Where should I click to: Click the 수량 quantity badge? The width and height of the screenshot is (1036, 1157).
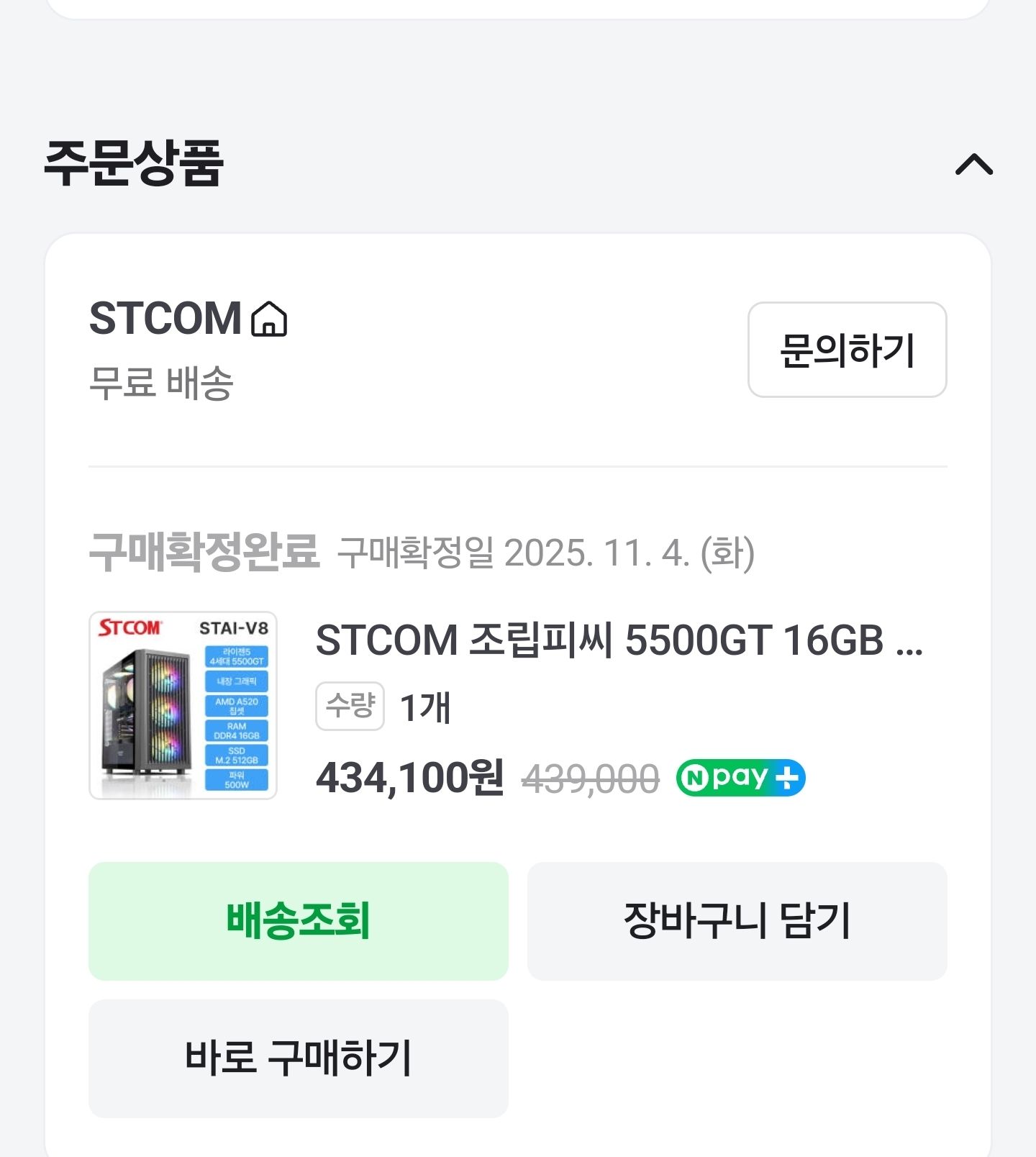coord(350,706)
